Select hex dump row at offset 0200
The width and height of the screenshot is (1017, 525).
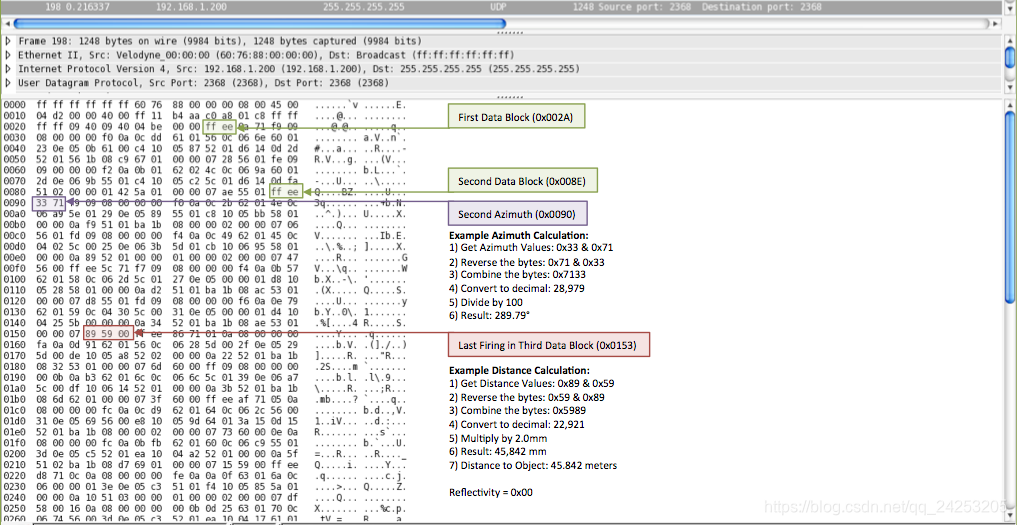click(205, 452)
